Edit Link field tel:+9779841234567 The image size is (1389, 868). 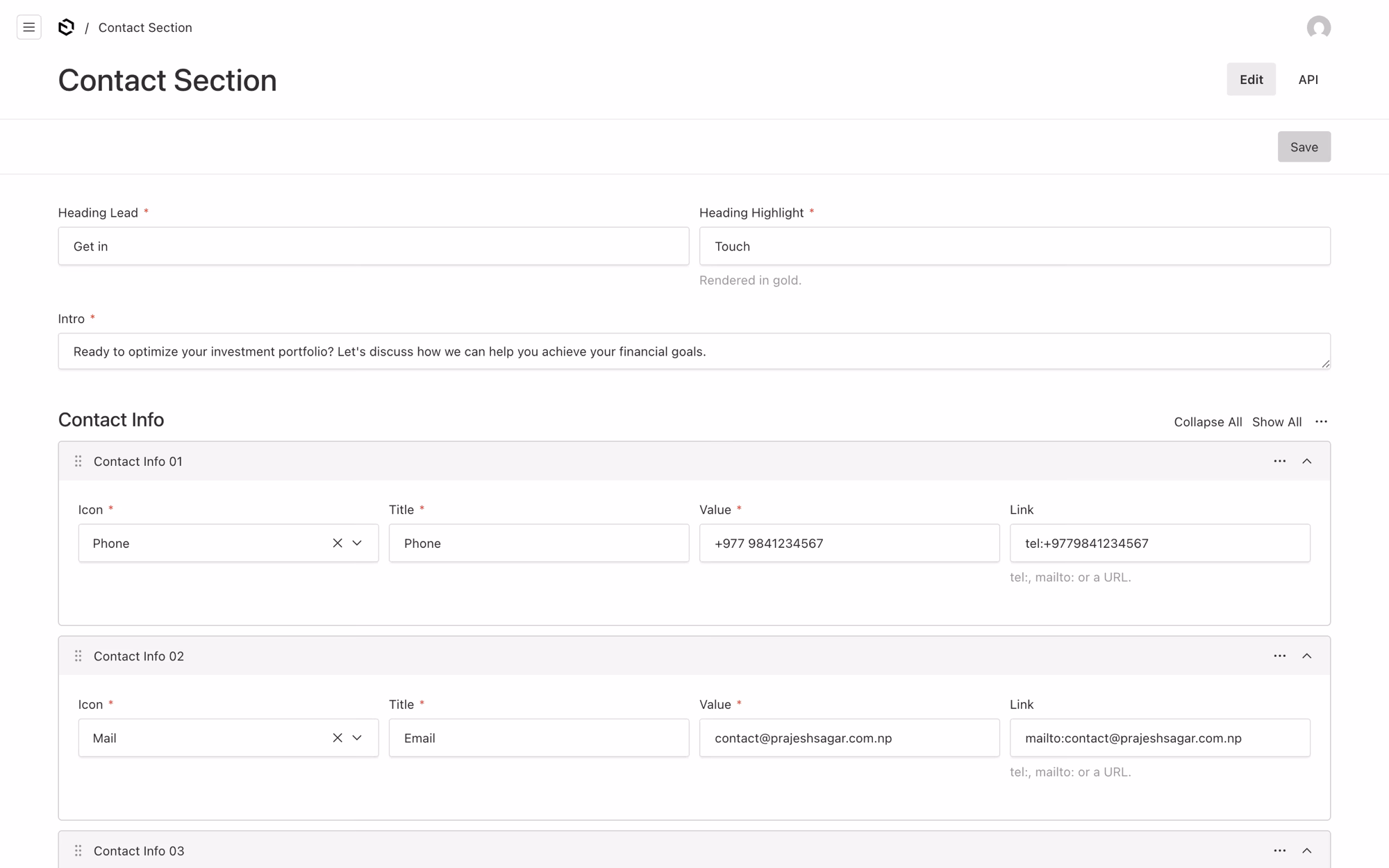(1160, 543)
